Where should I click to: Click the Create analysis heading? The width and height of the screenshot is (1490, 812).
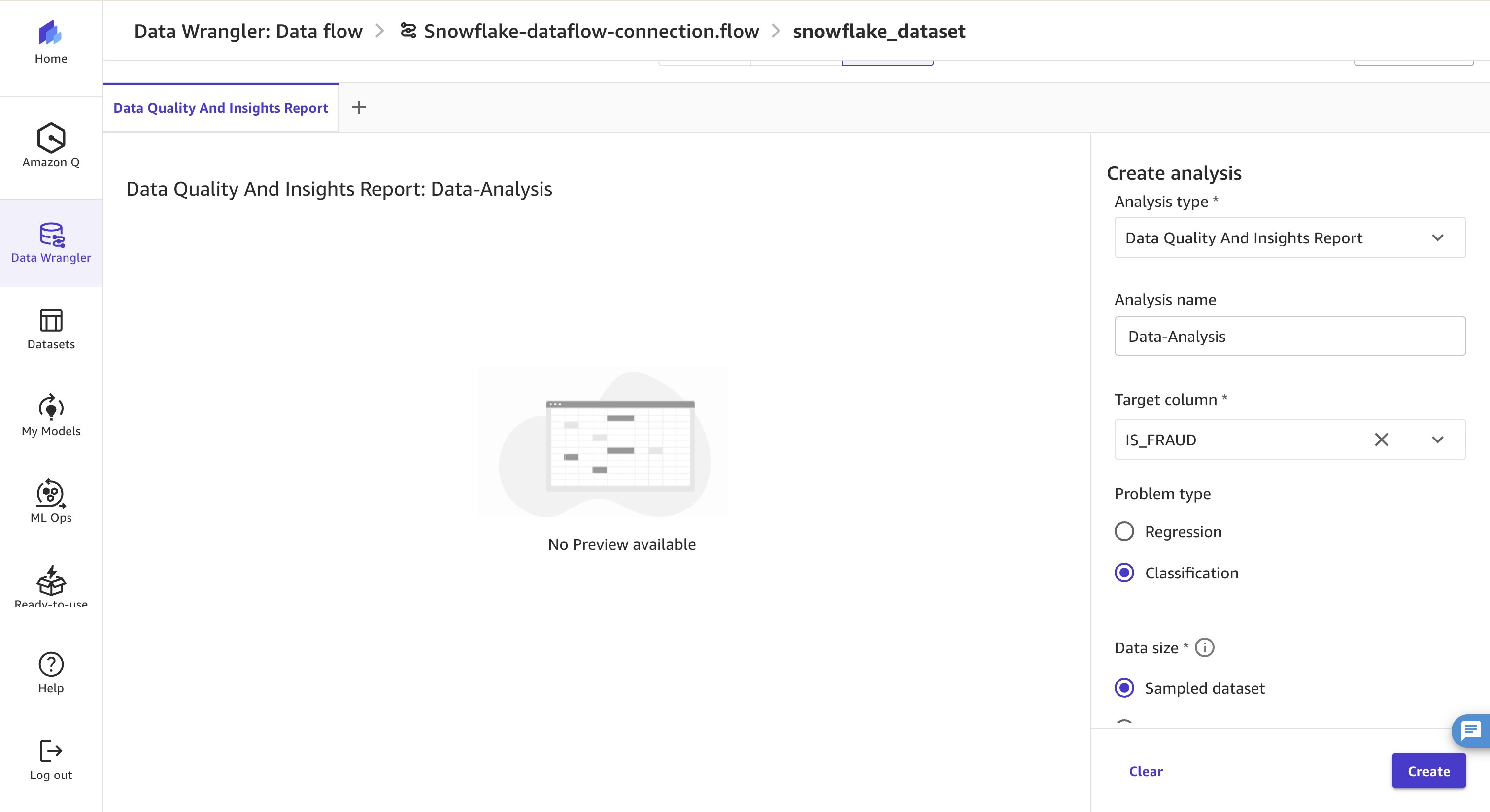[x=1174, y=173]
